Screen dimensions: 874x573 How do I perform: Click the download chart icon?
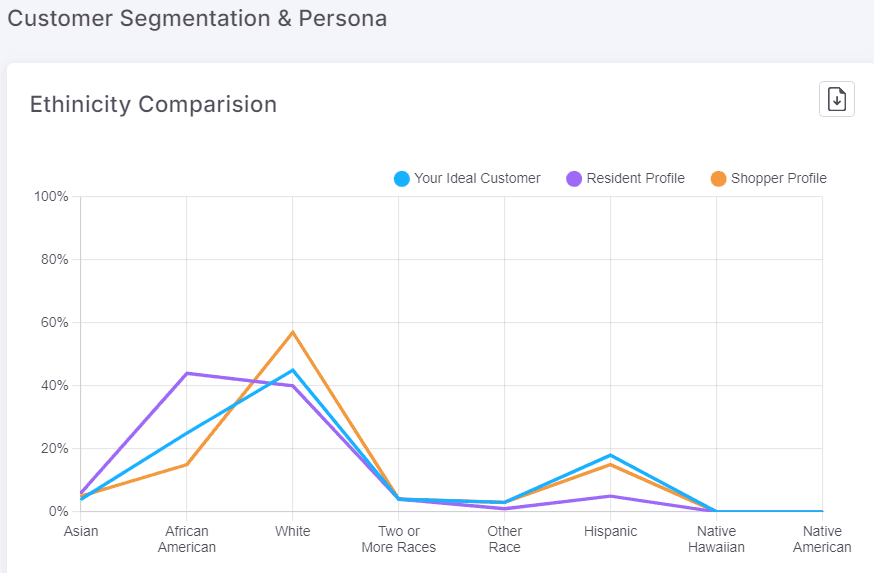click(x=837, y=99)
